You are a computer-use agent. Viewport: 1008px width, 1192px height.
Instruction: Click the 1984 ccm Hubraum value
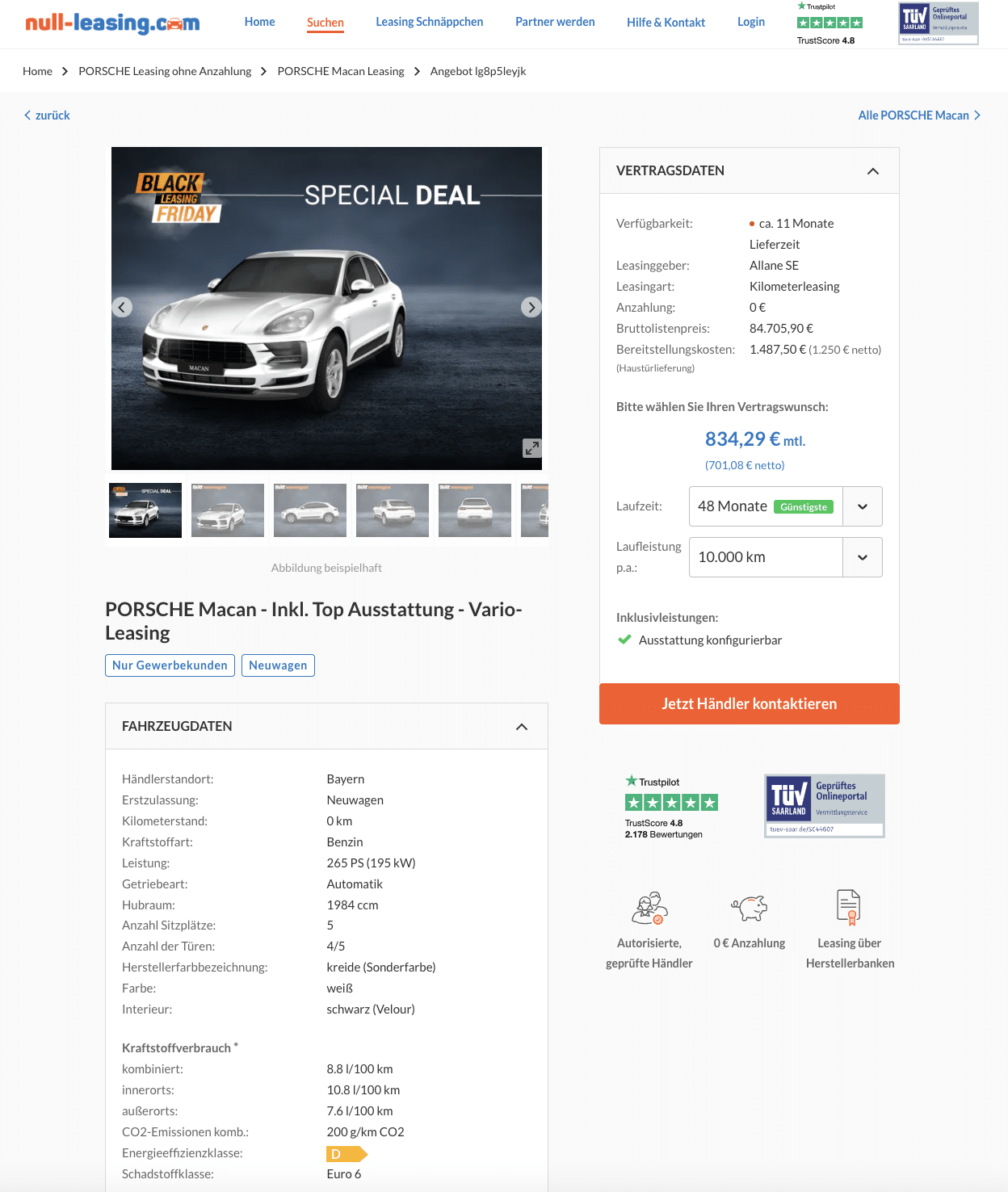[x=352, y=905]
